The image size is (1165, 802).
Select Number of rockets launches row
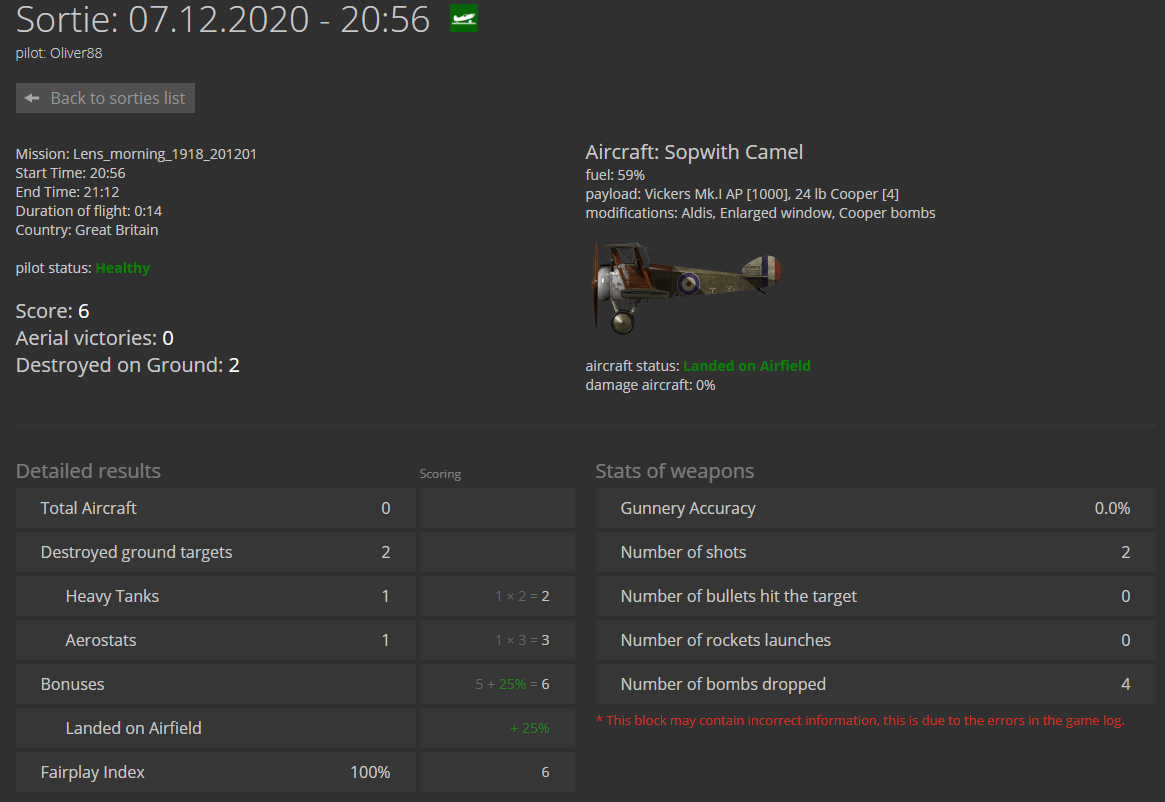tap(875, 640)
